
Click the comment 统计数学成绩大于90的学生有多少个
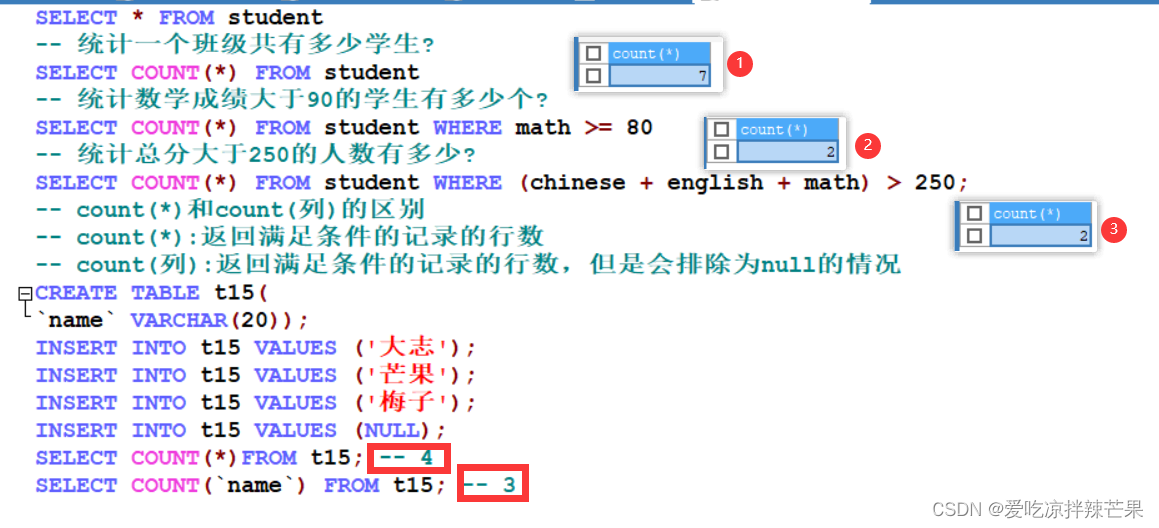pos(292,100)
